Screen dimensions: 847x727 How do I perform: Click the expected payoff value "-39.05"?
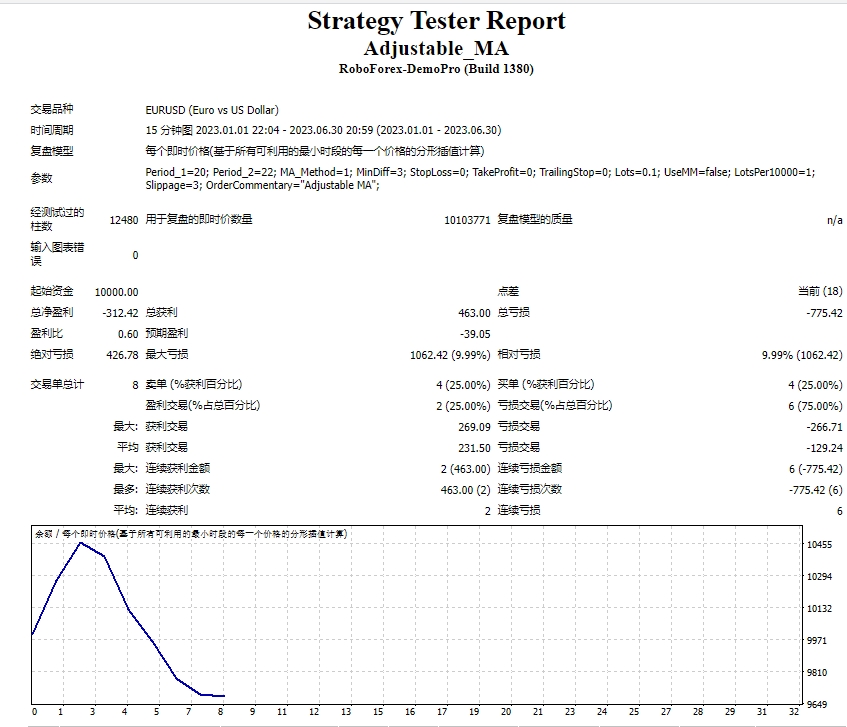[x=475, y=334]
